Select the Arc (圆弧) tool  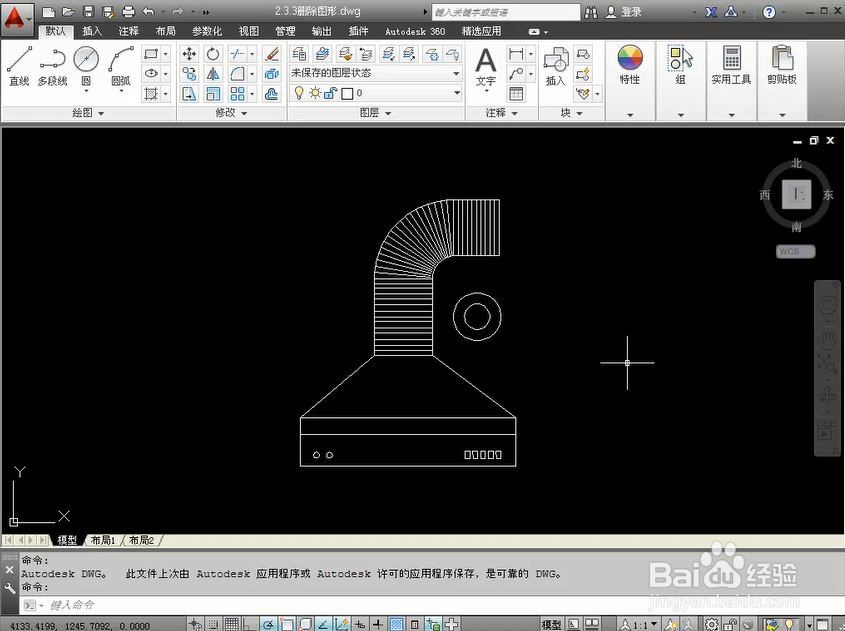pyautogui.click(x=121, y=66)
